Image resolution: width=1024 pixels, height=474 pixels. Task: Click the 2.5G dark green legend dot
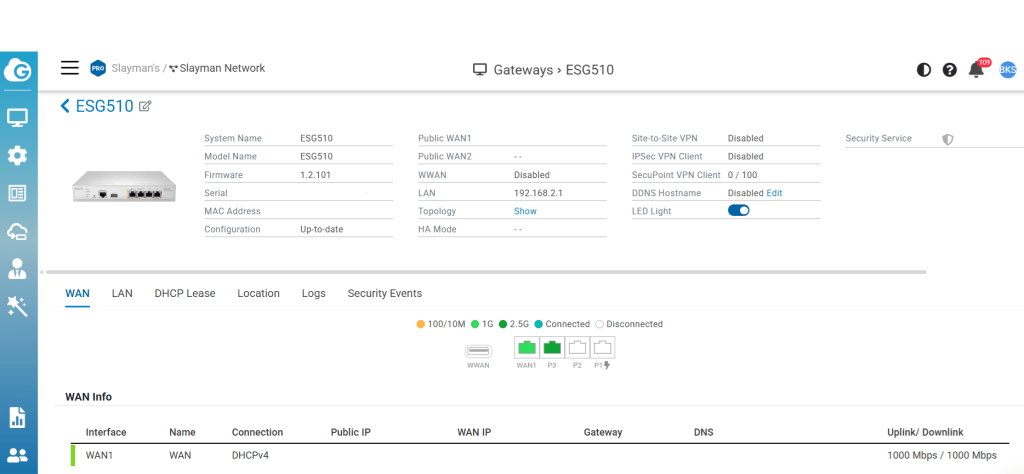[x=503, y=324]
